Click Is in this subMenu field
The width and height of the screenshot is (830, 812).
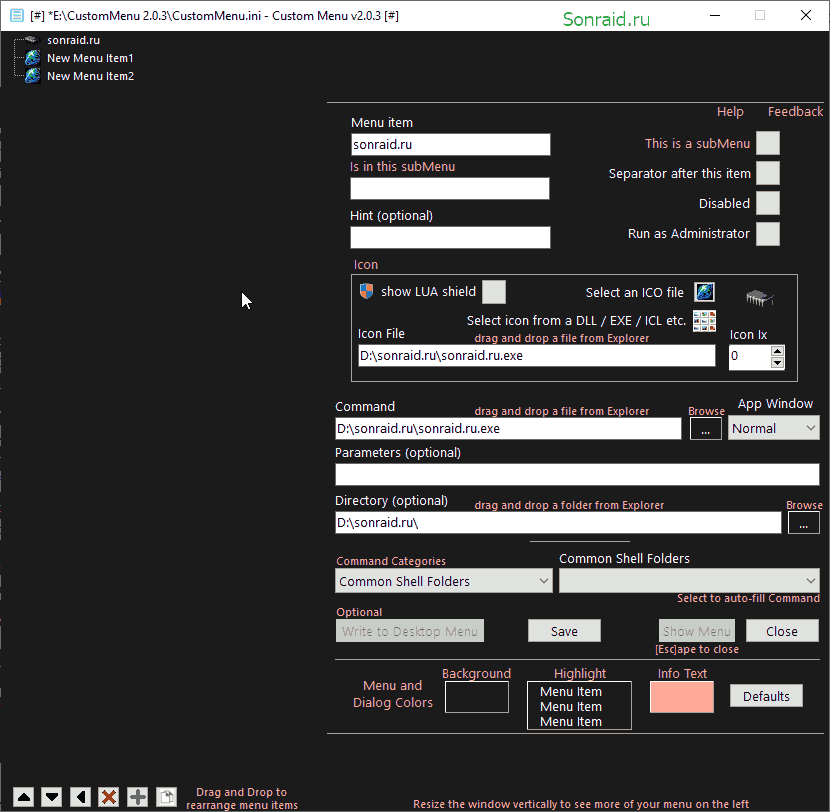(450, 188)
